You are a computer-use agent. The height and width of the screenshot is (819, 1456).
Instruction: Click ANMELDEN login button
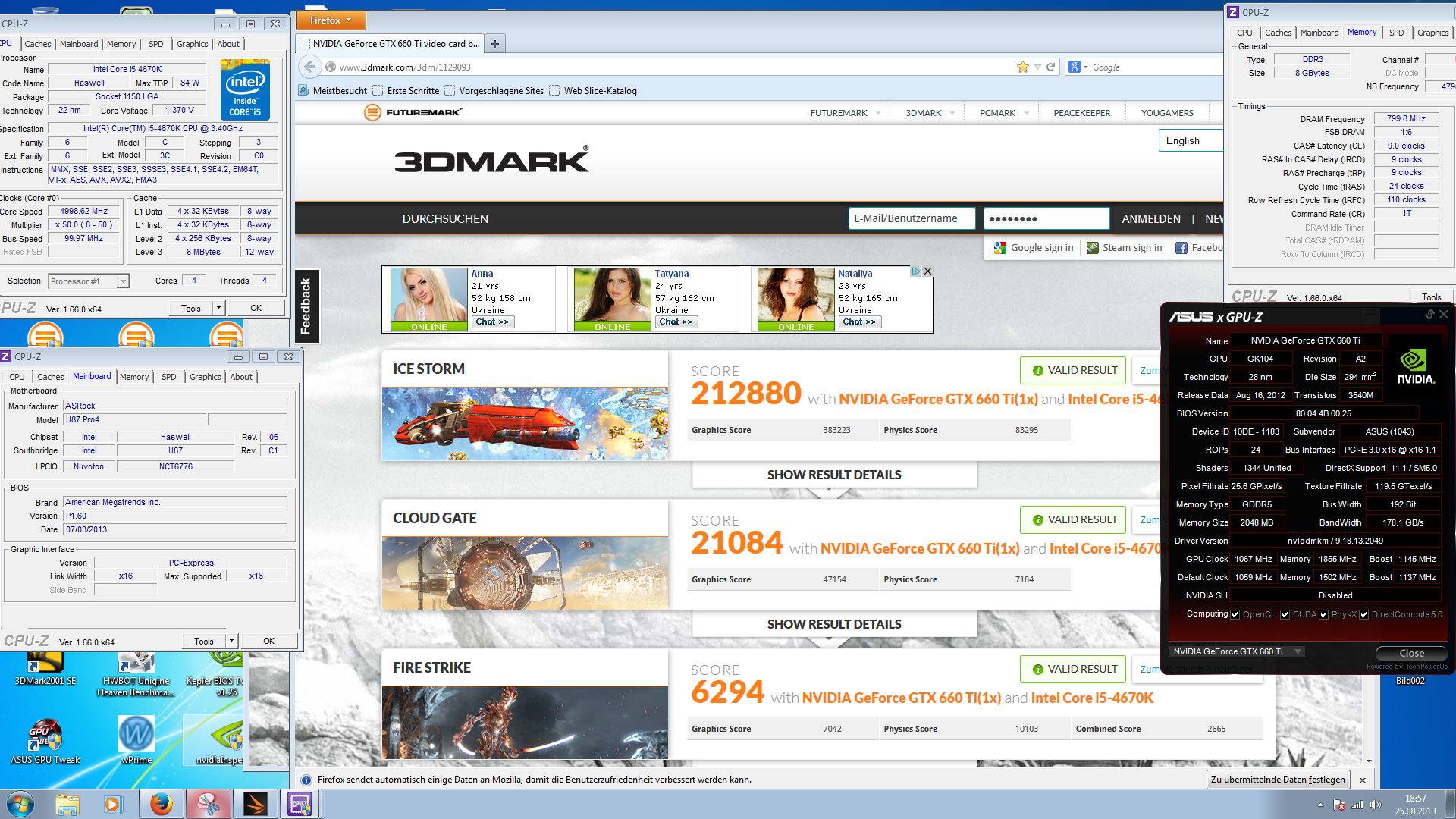pyautogui.click(x=1151, y=218)
